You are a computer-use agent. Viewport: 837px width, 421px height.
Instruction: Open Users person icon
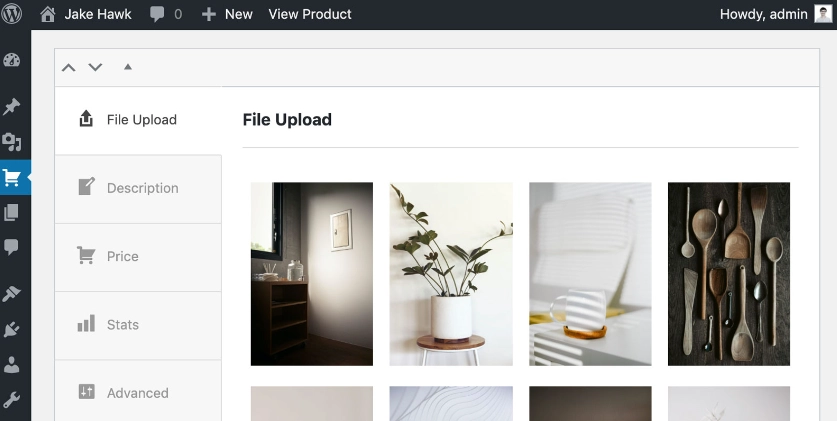coord(11,365)
